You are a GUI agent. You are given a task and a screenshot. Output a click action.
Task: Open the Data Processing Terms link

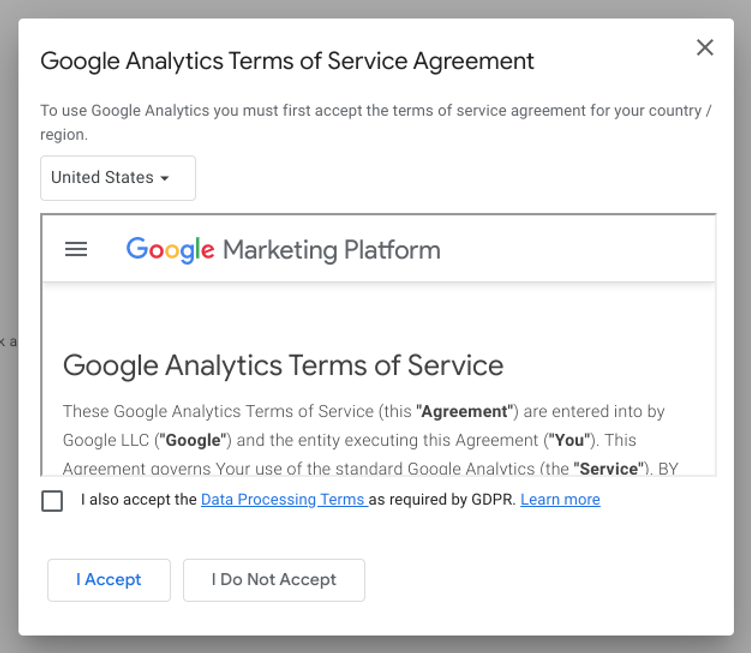point(284,499)
